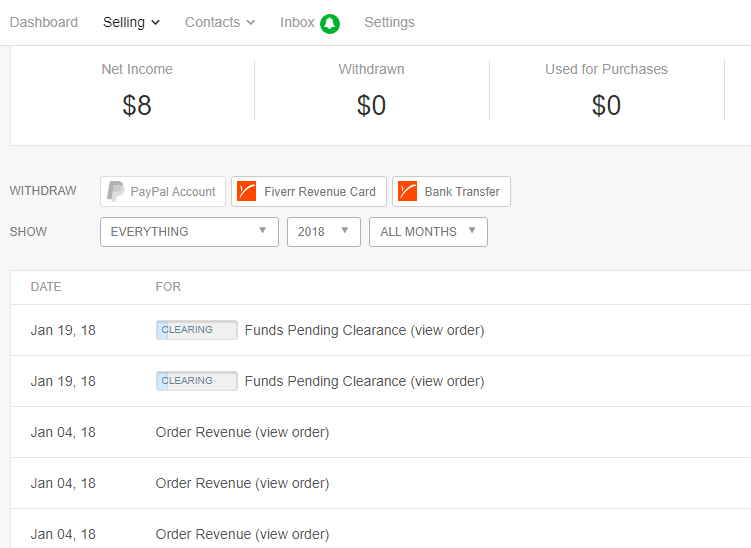Click first CLEARING progress bar
Image resolution: width=751 pixels, height=548 pixels.
(x=197, y=330)
